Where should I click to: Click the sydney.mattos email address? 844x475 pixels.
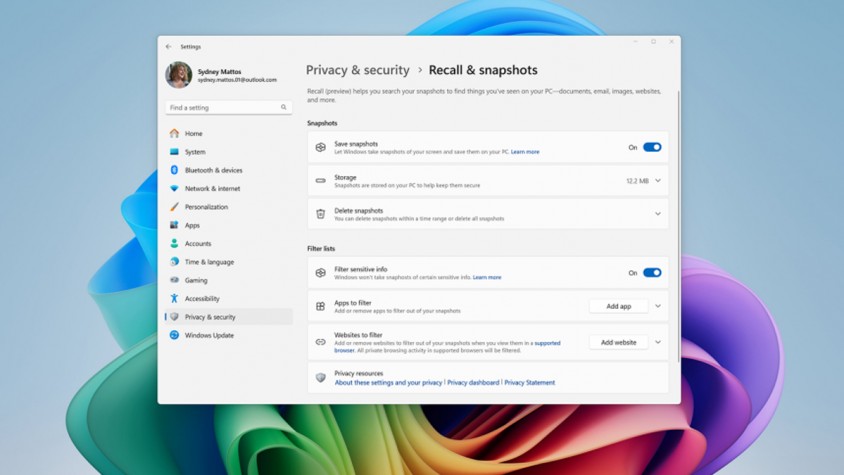click(237, 80)
